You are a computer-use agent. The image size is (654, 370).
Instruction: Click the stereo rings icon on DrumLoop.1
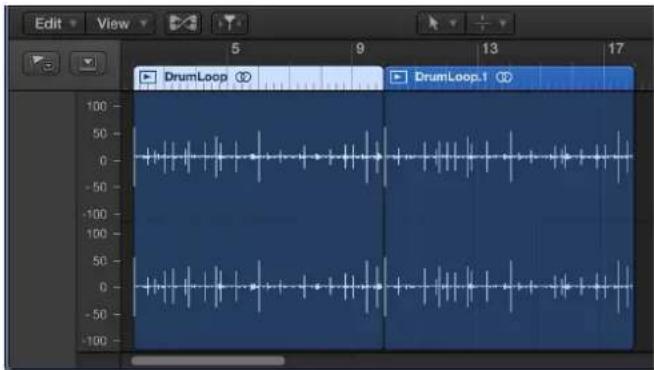(x=504, y=77)
